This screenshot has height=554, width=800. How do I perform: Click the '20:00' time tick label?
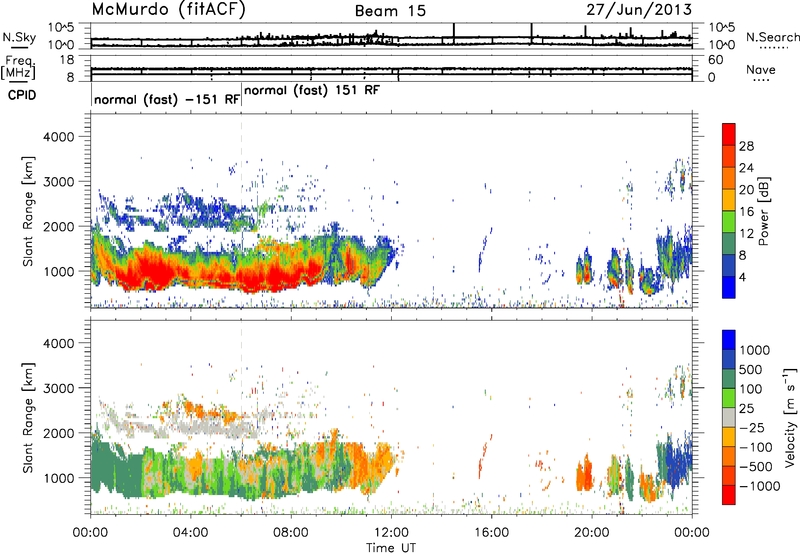pyautogui.click(x=591, y=533)
